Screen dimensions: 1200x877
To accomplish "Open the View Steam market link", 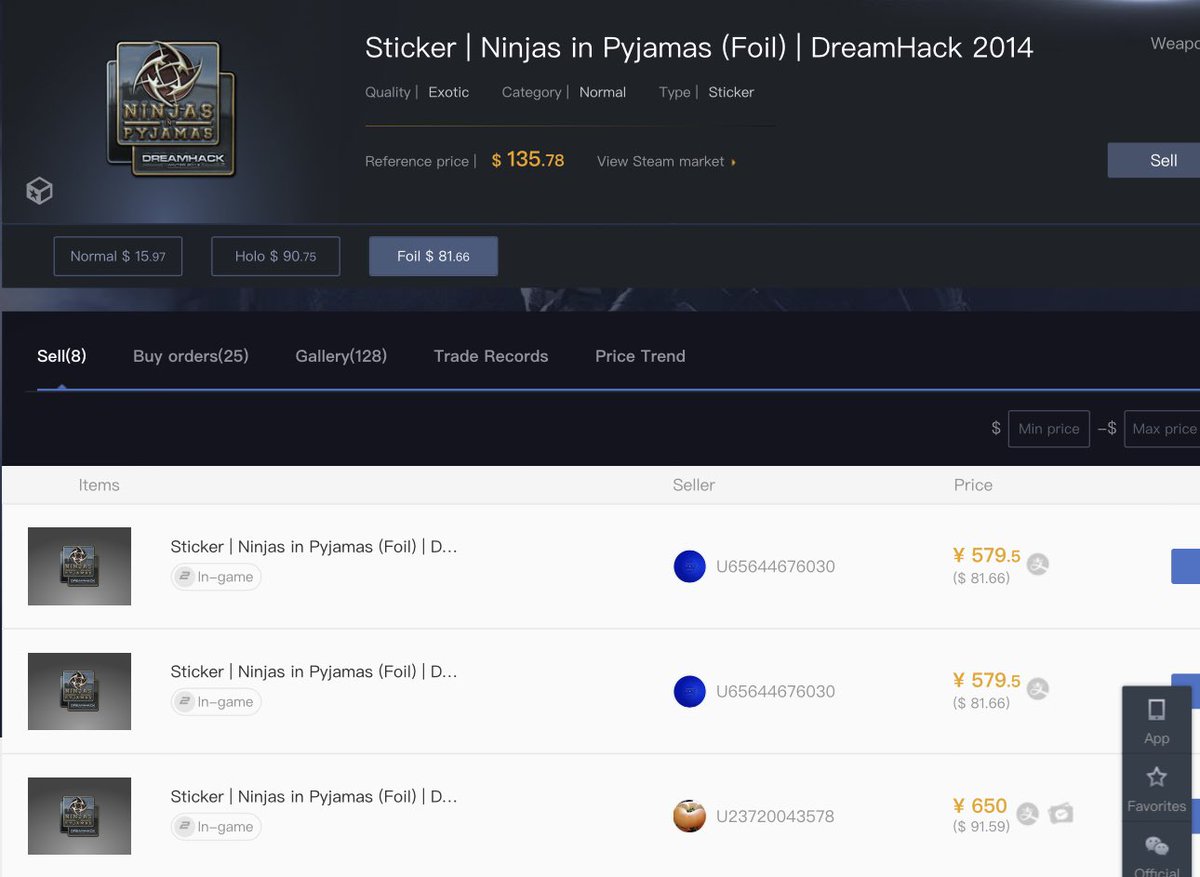I will [x=666, y=161].
